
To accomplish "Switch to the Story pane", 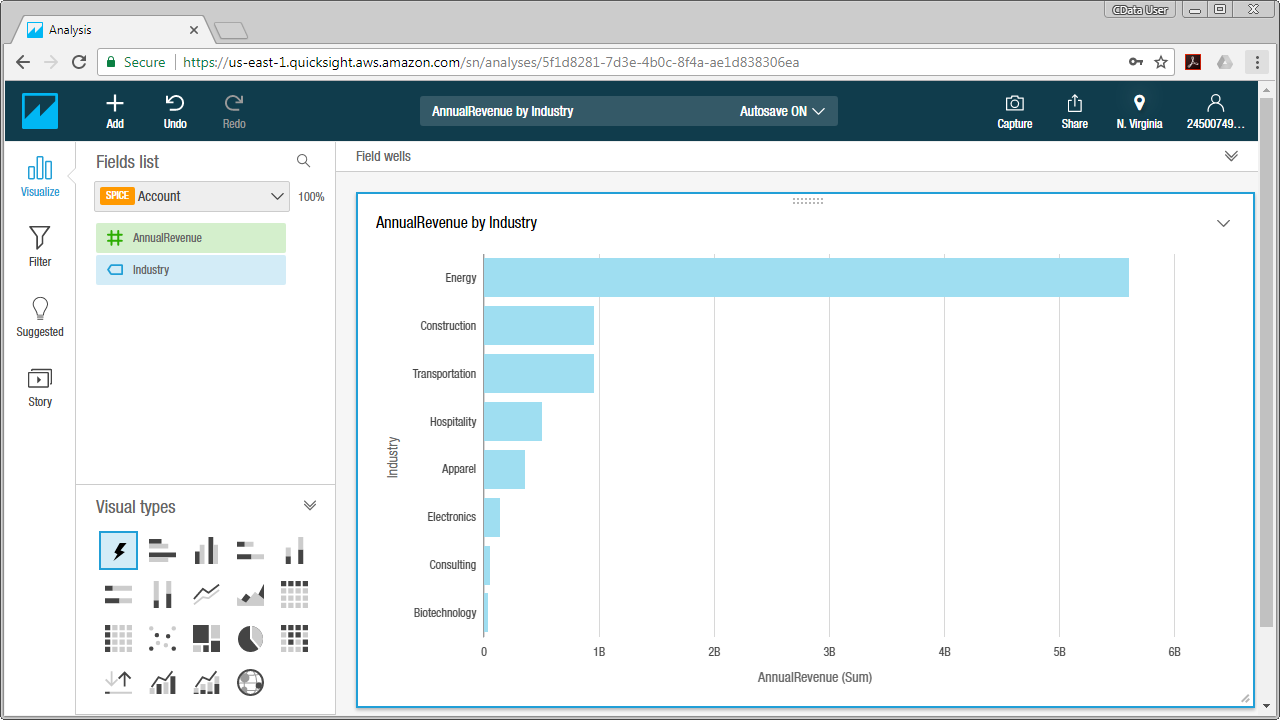I will pyautogui.click(x=39, y=386).
